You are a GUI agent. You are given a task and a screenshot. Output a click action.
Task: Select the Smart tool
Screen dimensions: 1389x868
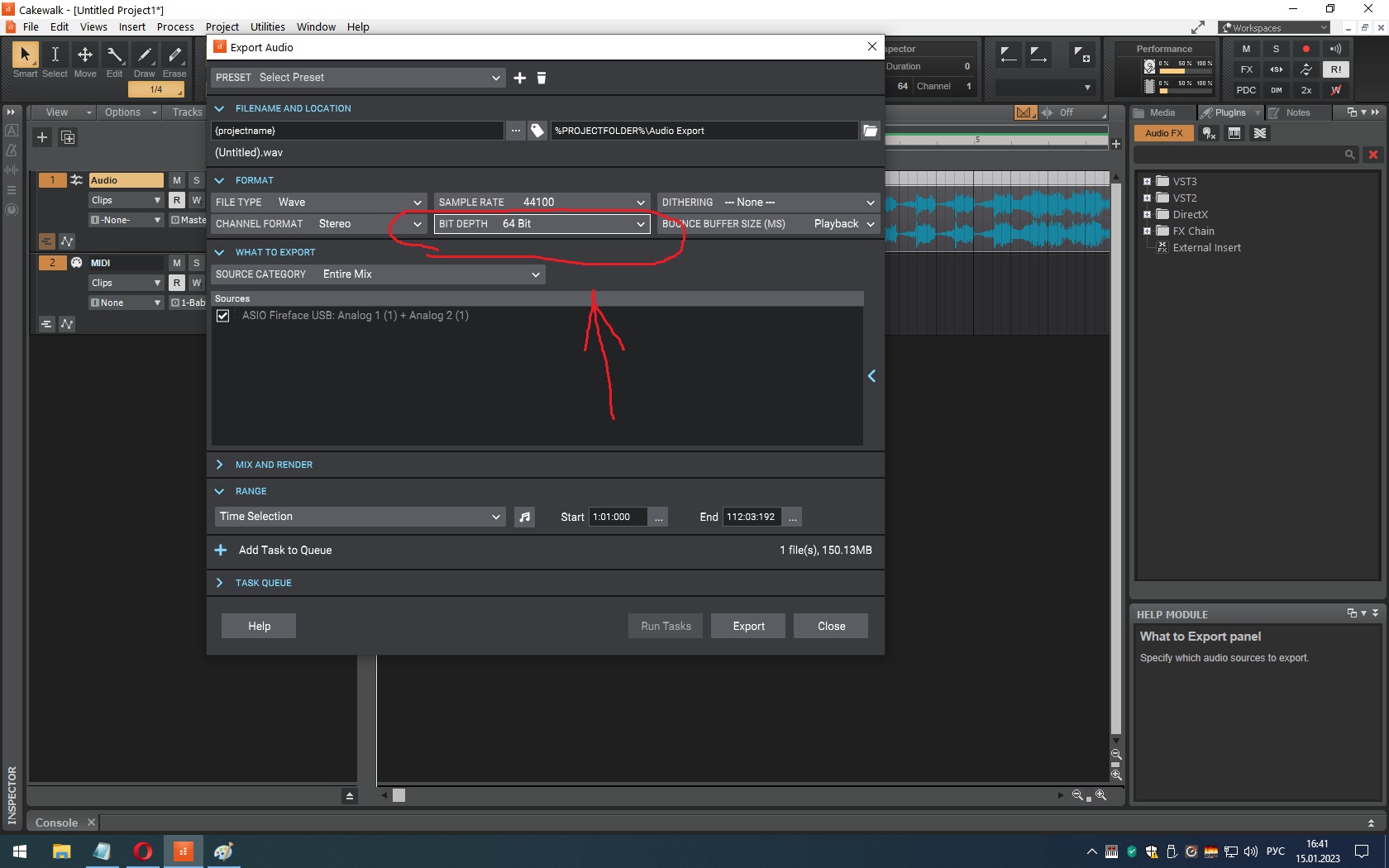tap(25, 55)
